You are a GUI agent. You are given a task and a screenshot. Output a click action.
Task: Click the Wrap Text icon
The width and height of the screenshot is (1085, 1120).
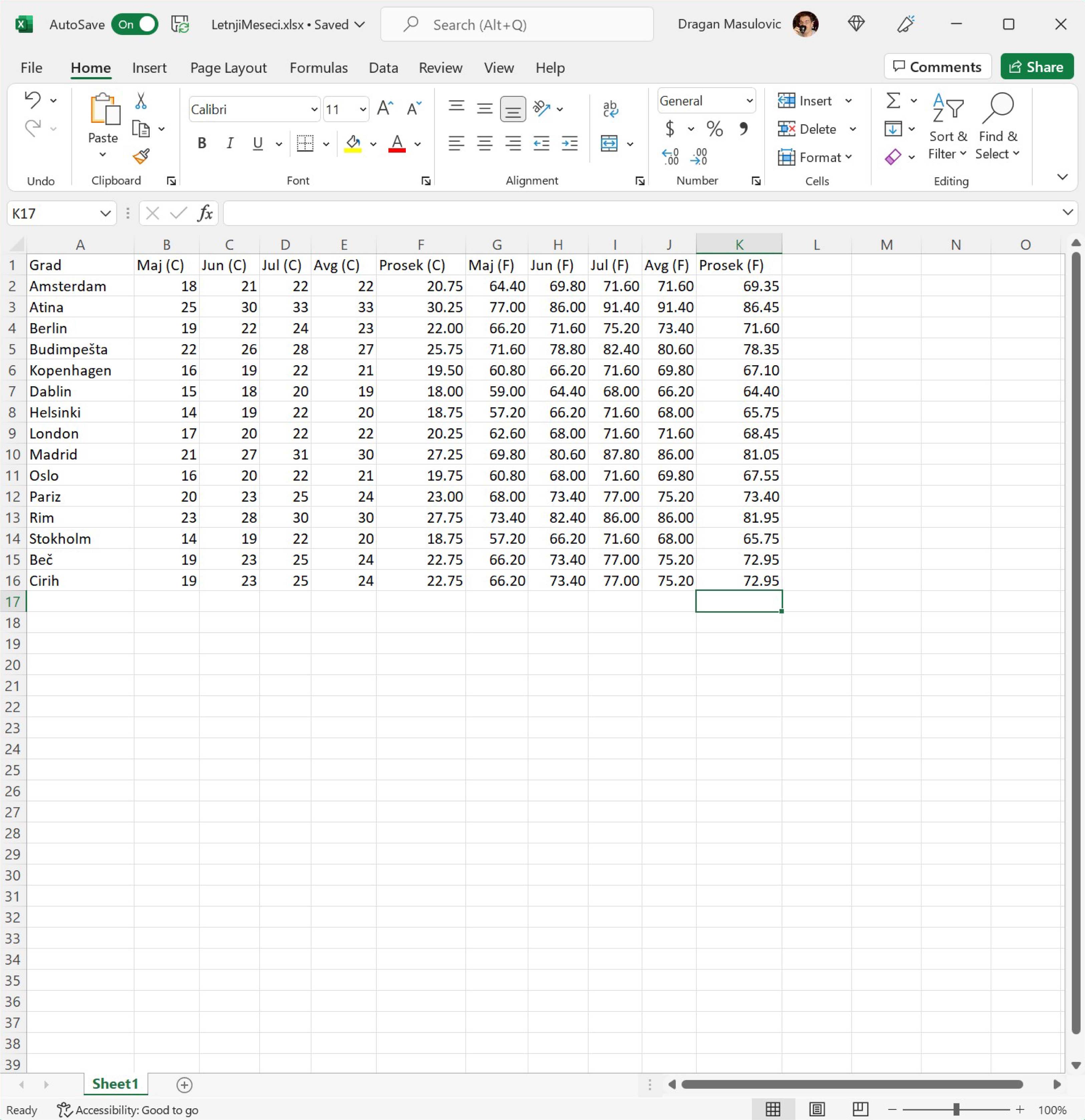[x=610, y=108]
